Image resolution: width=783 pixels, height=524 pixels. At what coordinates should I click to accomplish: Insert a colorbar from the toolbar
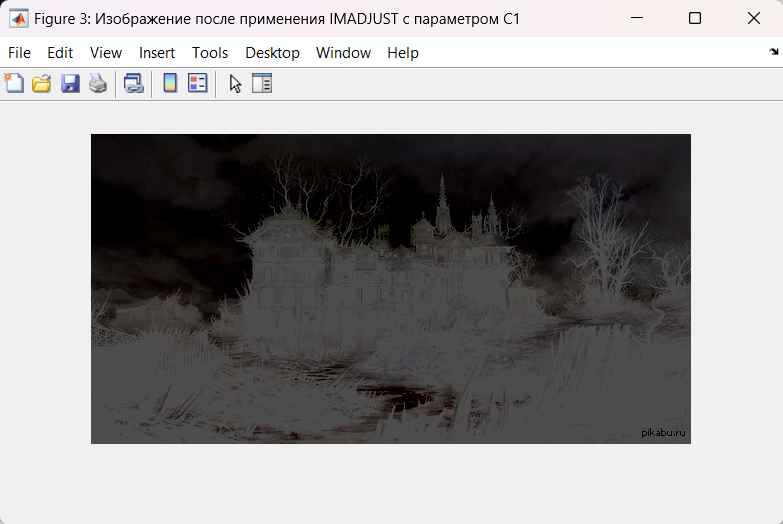pyautogui.click(x=170, y=83)
